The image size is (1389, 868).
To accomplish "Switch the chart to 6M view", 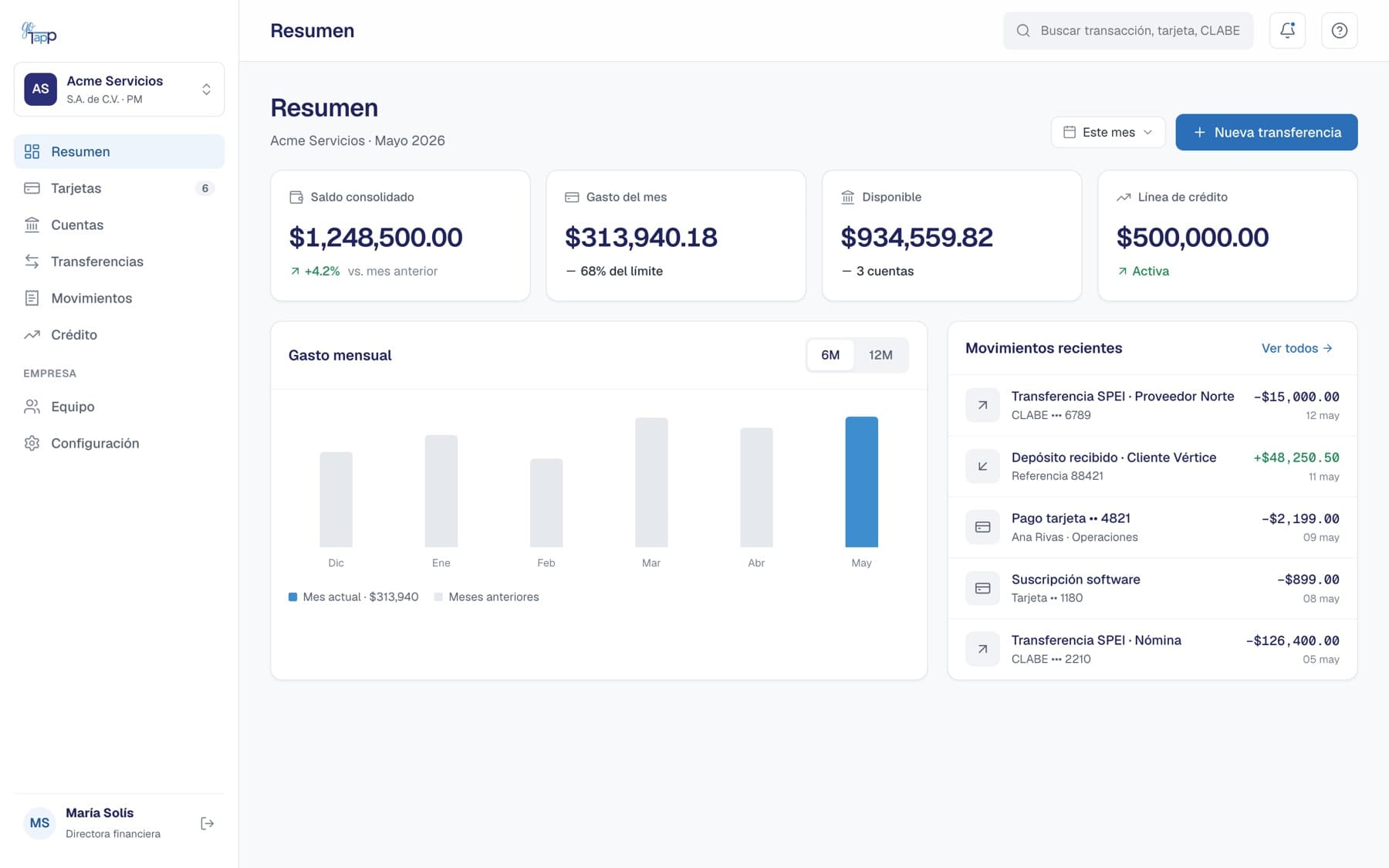I will click(x=830, y=355).
